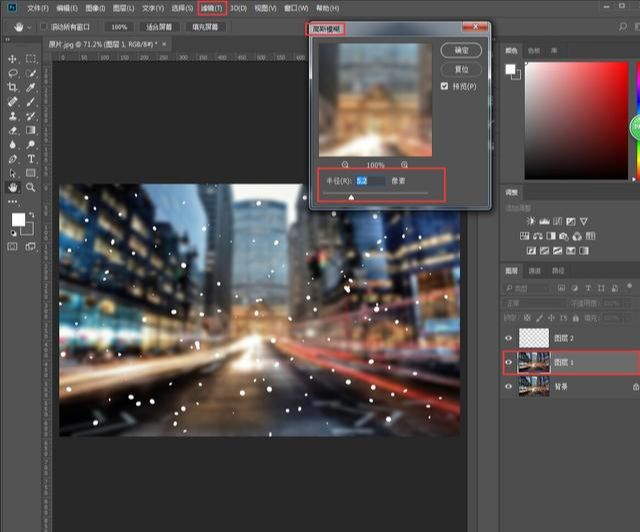This screenshot has height=532, width=640.
Task: Toggle lock image pixels brush icon
Action: pos(539,318)
